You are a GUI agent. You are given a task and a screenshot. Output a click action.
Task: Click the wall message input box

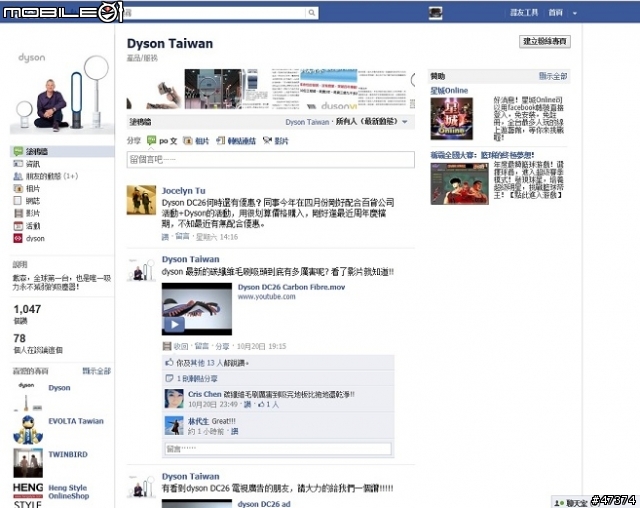[x=271, y=160]
